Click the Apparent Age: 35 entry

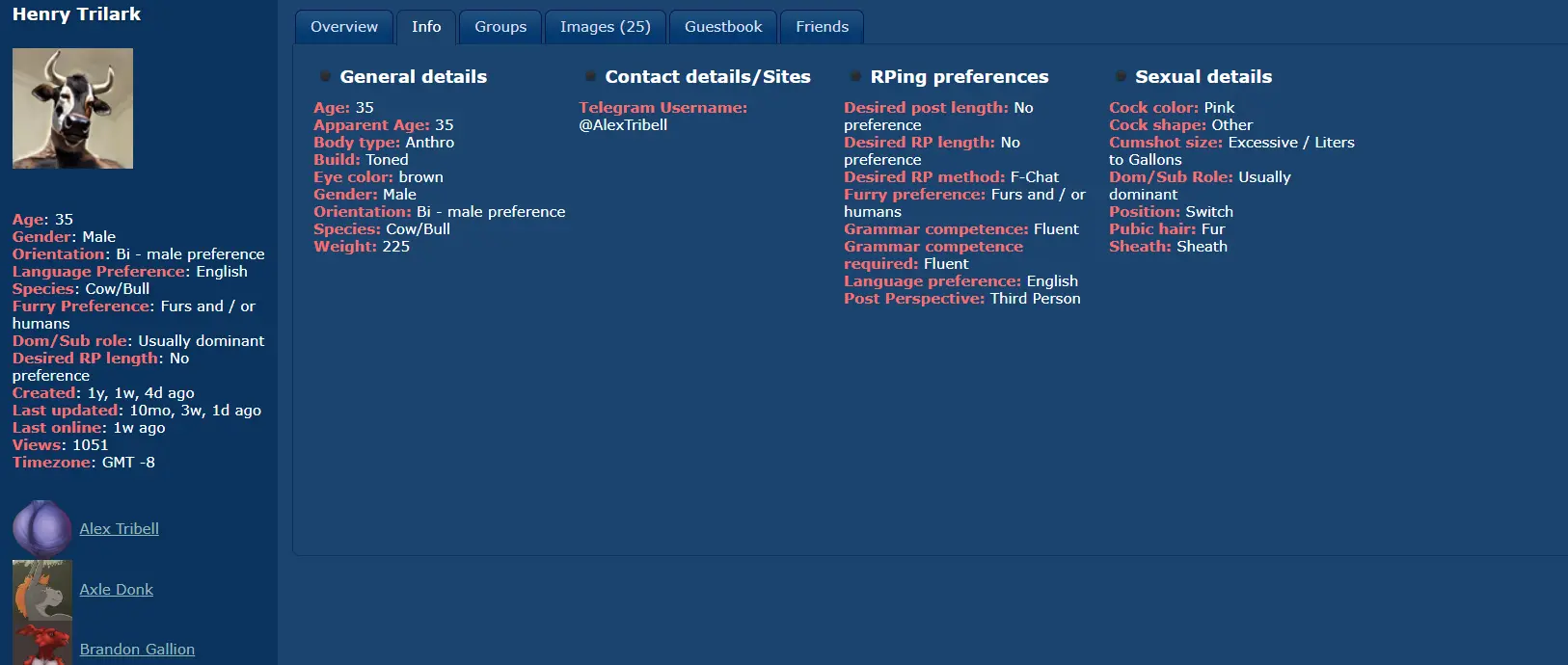click(x=384, y=125)
